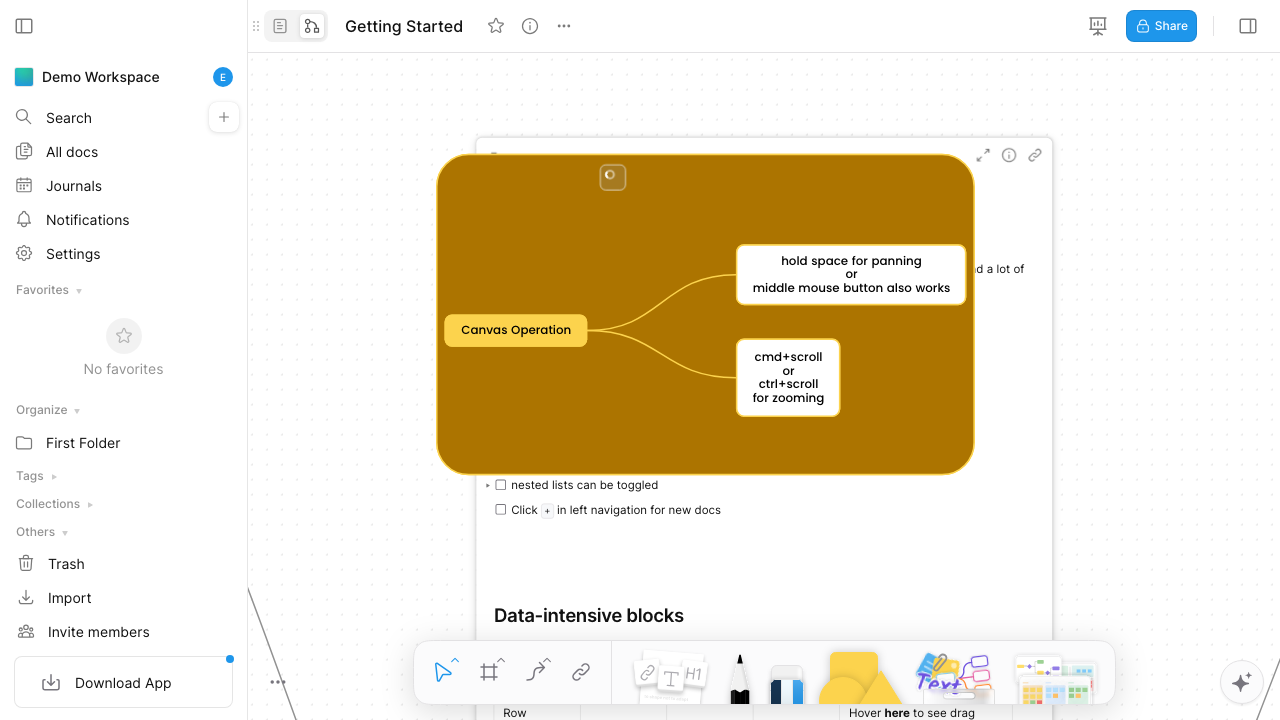Open the templates tool

point(1056,679)
